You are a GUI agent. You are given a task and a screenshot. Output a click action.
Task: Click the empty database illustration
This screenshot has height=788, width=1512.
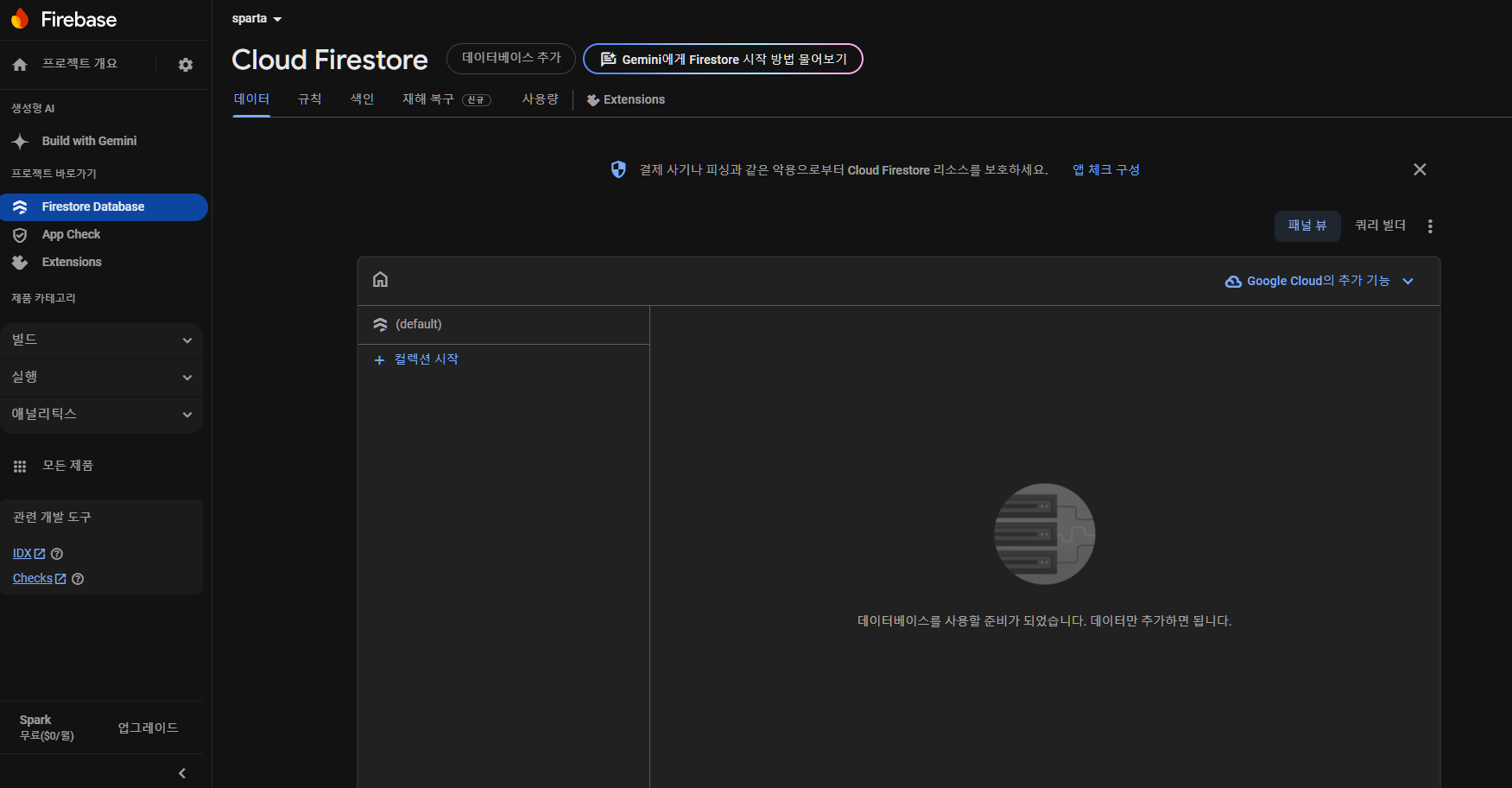tap(1045, 534)
